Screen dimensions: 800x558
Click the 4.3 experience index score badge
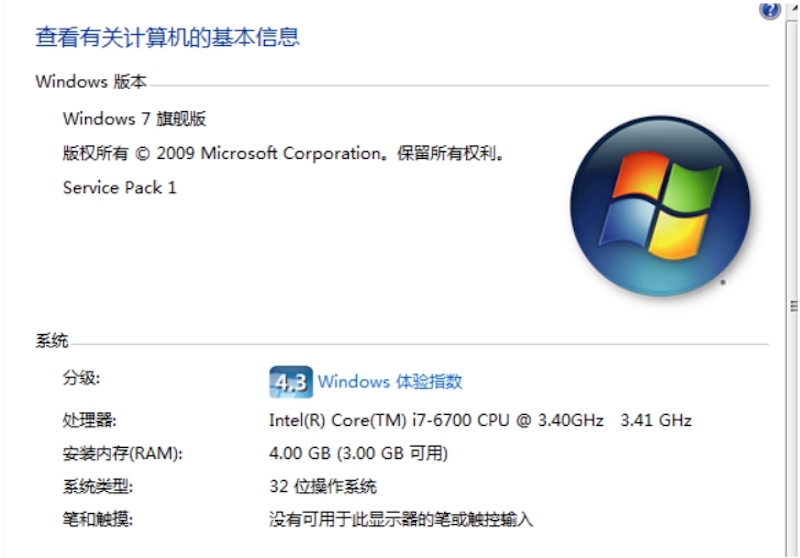[289, 382]
